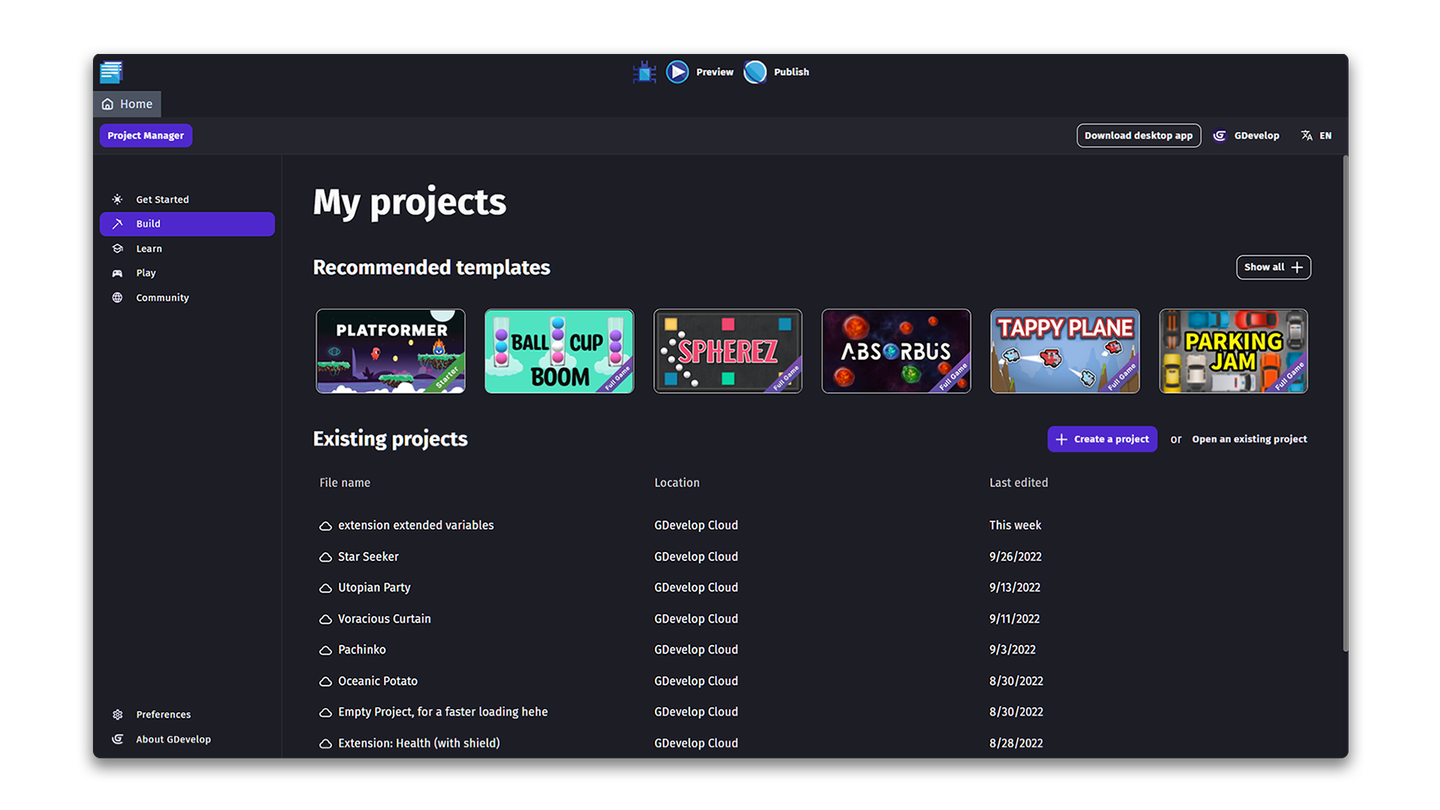The width and height of the screenshot is (1440, 810).
Task: Click Open an existing project
Action: [1249, 439]
